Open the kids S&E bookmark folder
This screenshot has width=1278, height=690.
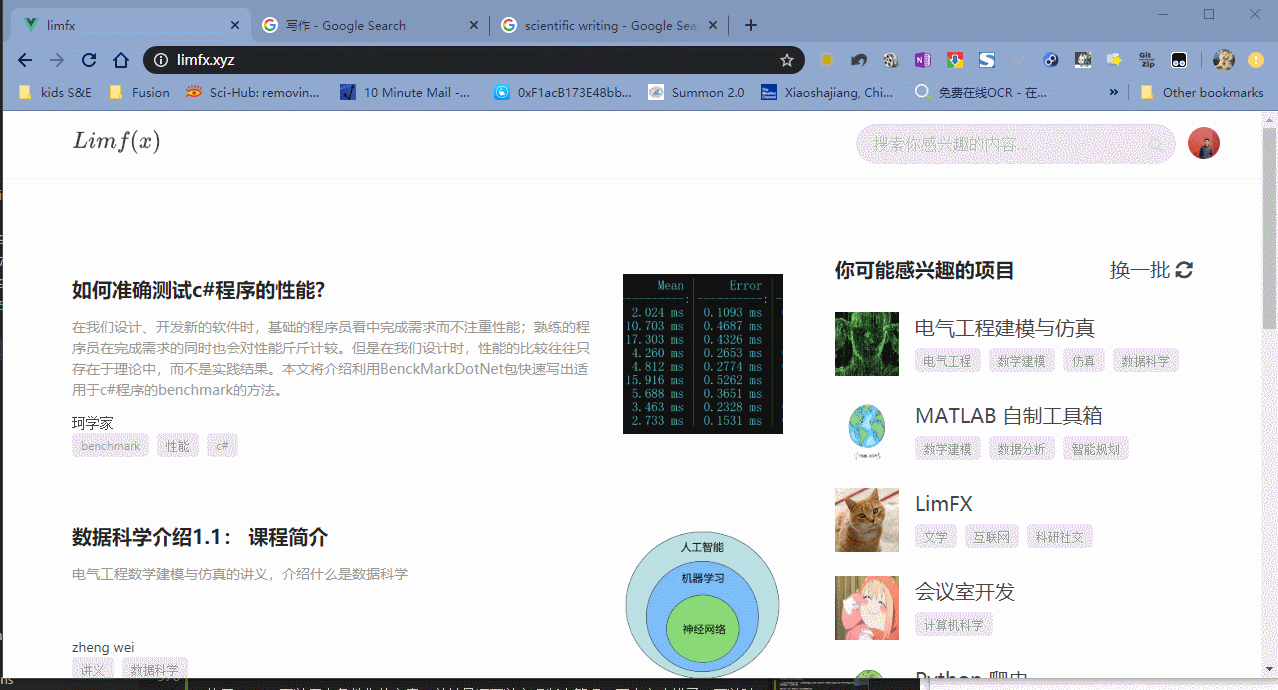pyautogui.click(x=56, y=92)
